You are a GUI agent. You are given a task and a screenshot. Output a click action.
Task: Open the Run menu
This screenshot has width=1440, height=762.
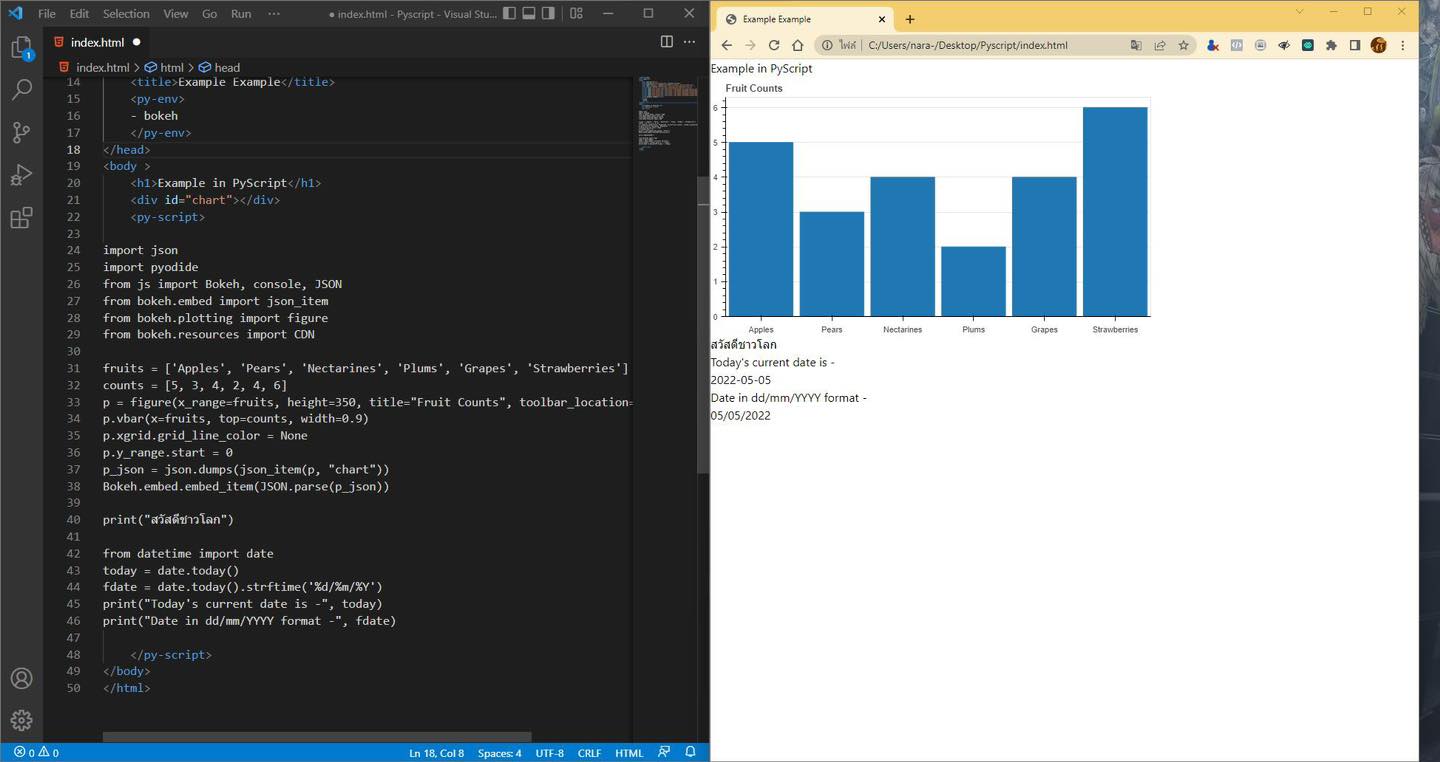point(241,14)
